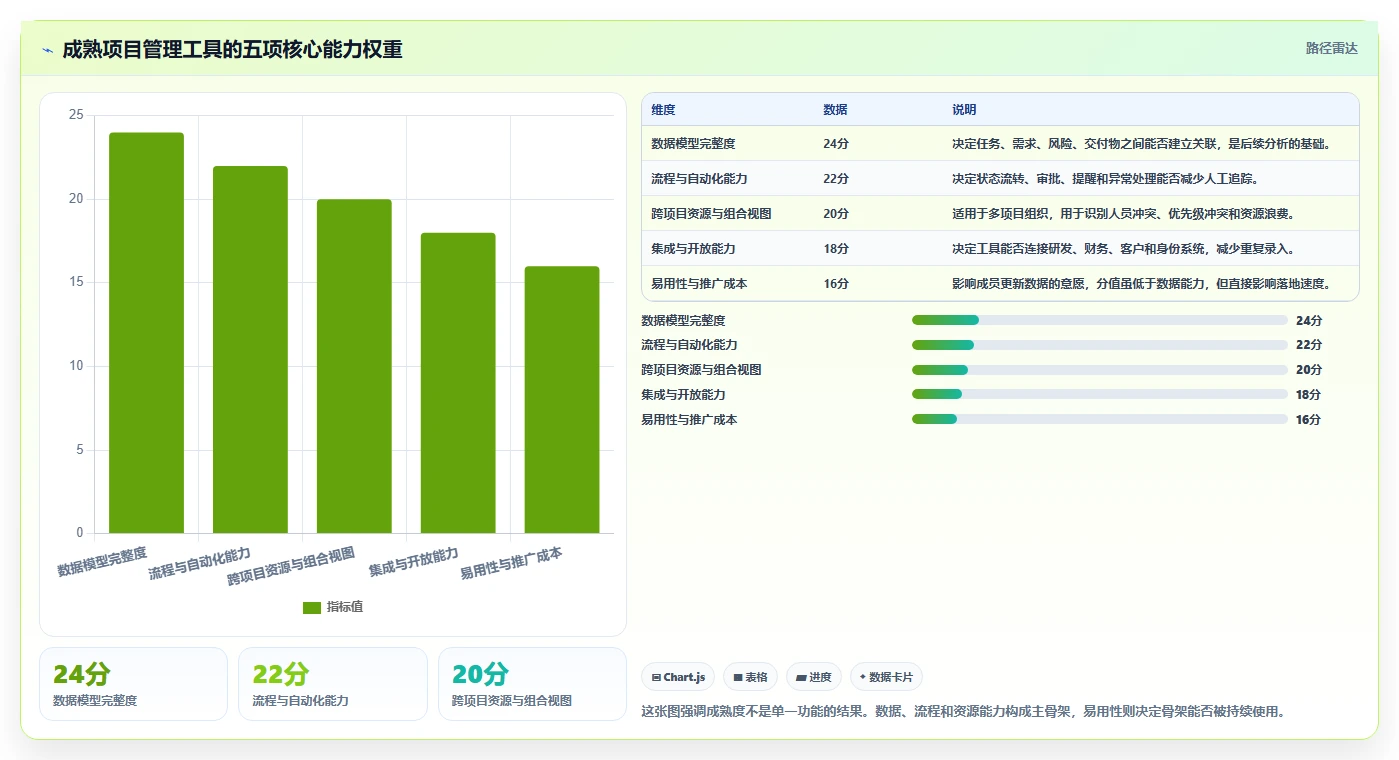Click the description starting 影响成员更新数据的意愿
1399x760 pixels.
(1141, 284)
